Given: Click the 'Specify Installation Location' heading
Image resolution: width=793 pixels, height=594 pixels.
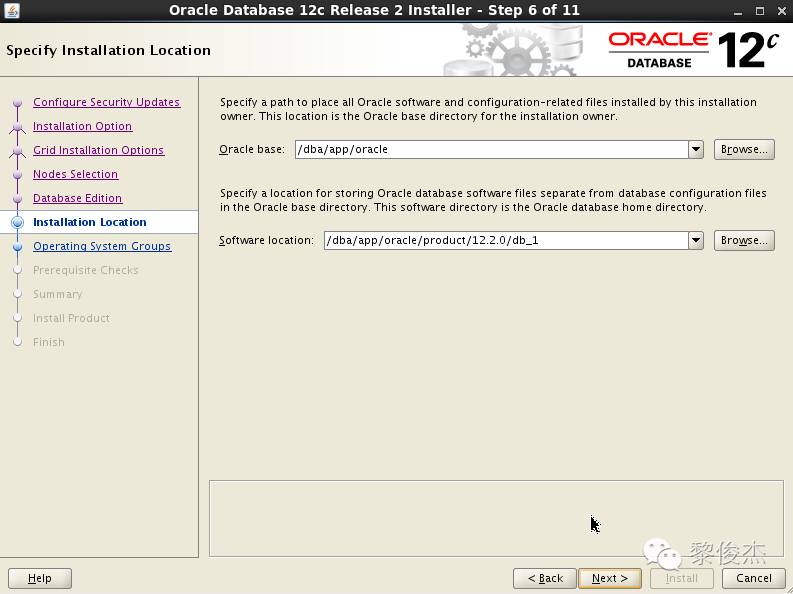Looking at the screenshot, I should (x=108, y=51).
